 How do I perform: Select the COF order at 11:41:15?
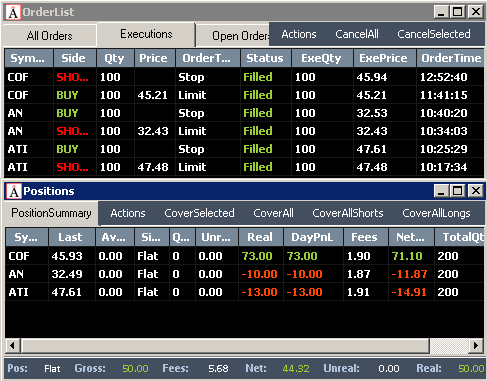pos(244,95)
